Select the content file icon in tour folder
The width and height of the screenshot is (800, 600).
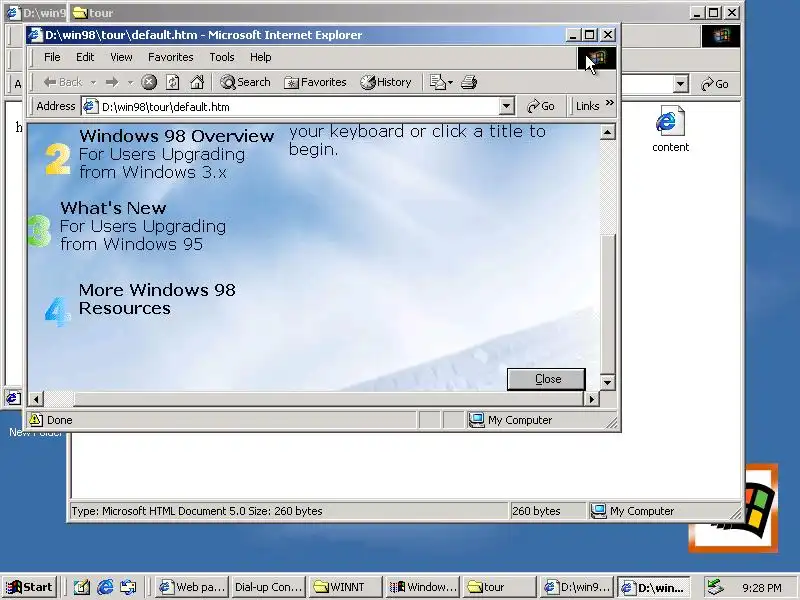670,129
